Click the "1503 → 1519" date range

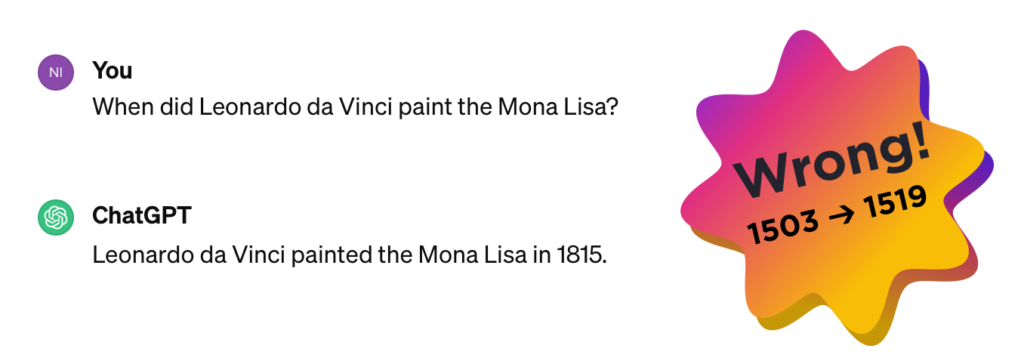(x=837, y=215)
